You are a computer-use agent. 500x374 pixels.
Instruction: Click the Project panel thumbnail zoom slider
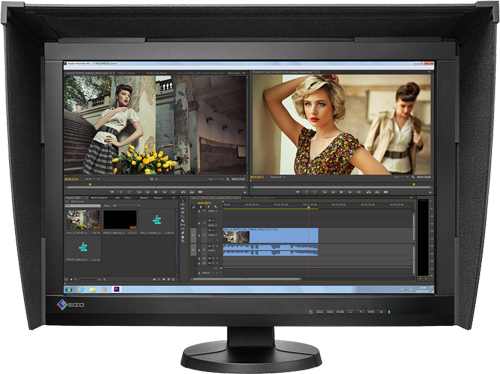pos(88,279)
